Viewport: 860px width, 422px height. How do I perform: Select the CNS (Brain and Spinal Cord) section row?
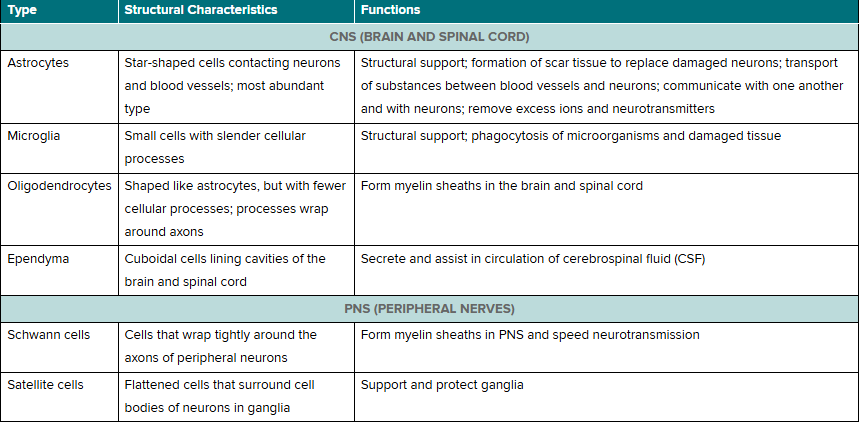click(430, 37)
